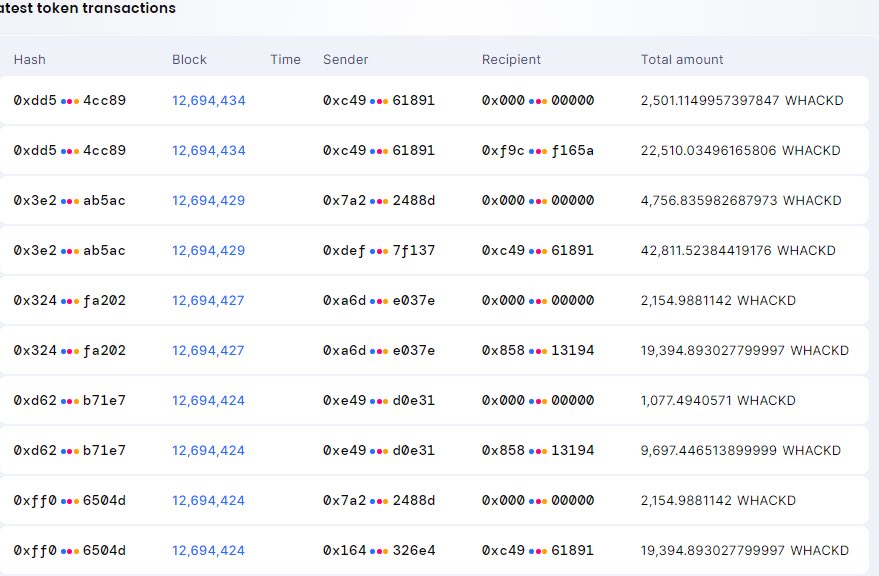Open block 12,694,424 in the 9,697.446513899999 row

tap(209, 450)
